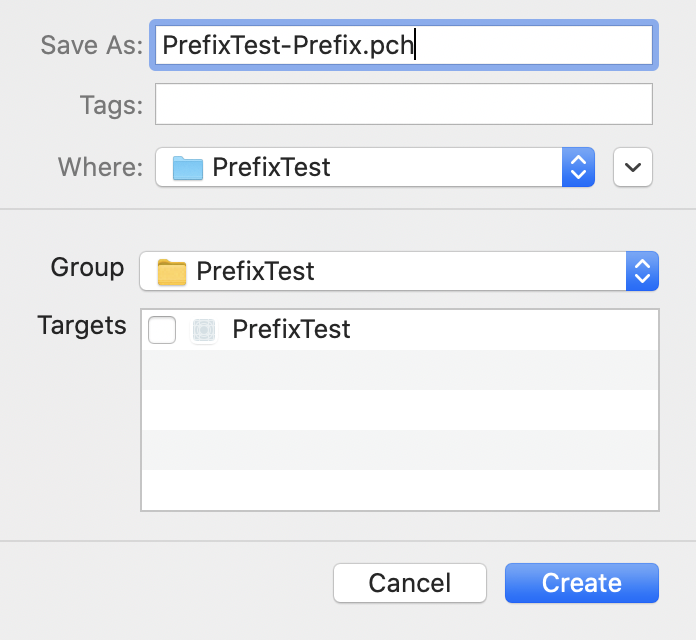Click the PrefixTest target app icon
Screen dimensions: 696x640
(204, 330)
